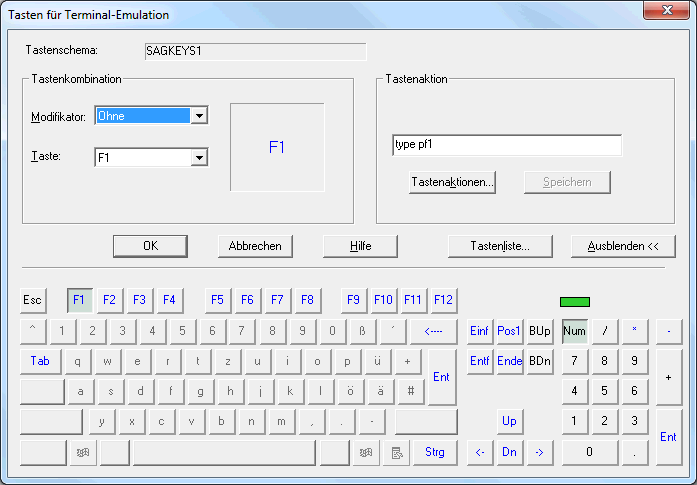Select the BDn key
Viewport: 697px width, 485px height.
(x=540, y=361)
